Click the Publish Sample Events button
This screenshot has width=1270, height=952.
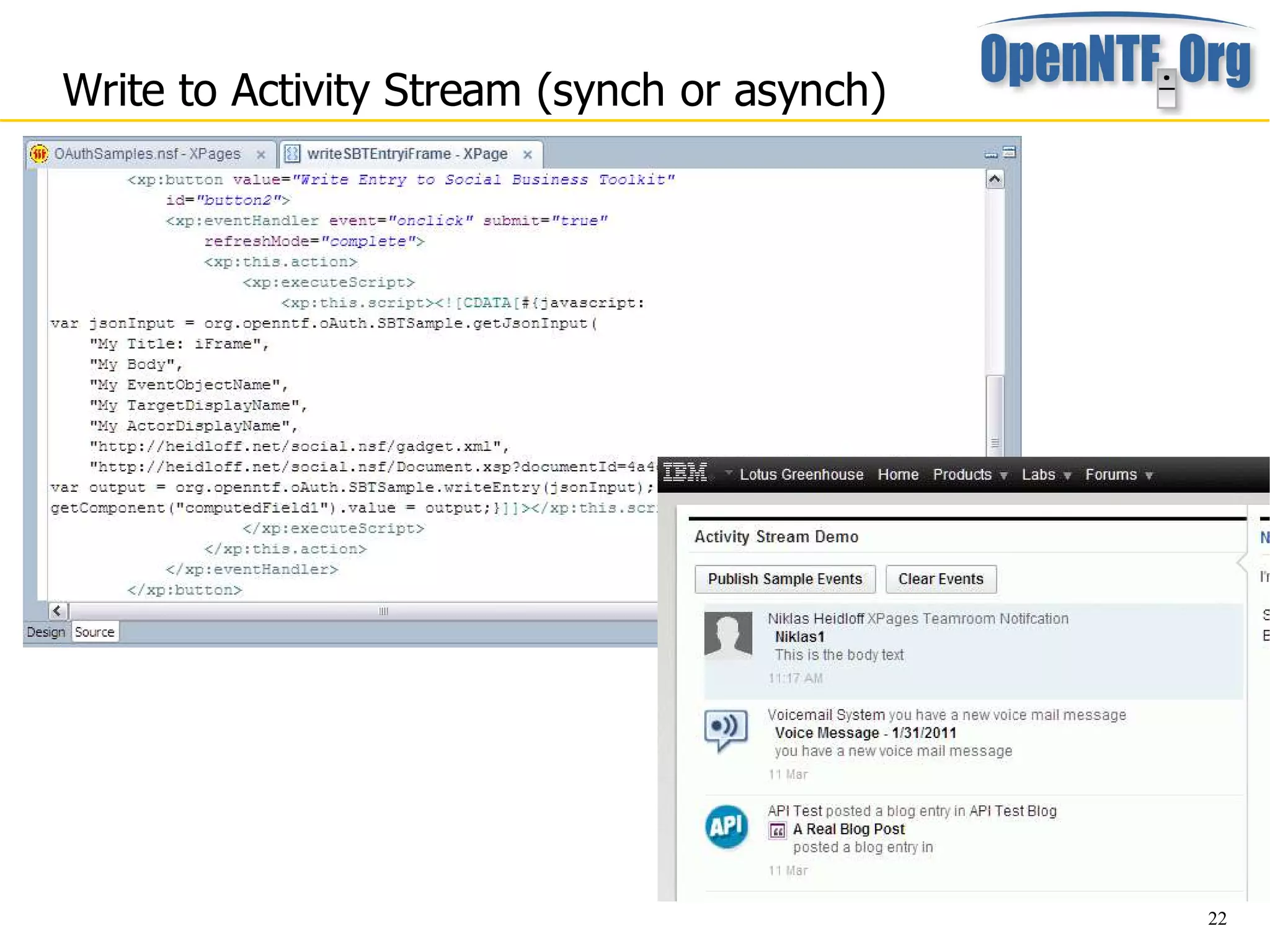click(x=785, y=579)
